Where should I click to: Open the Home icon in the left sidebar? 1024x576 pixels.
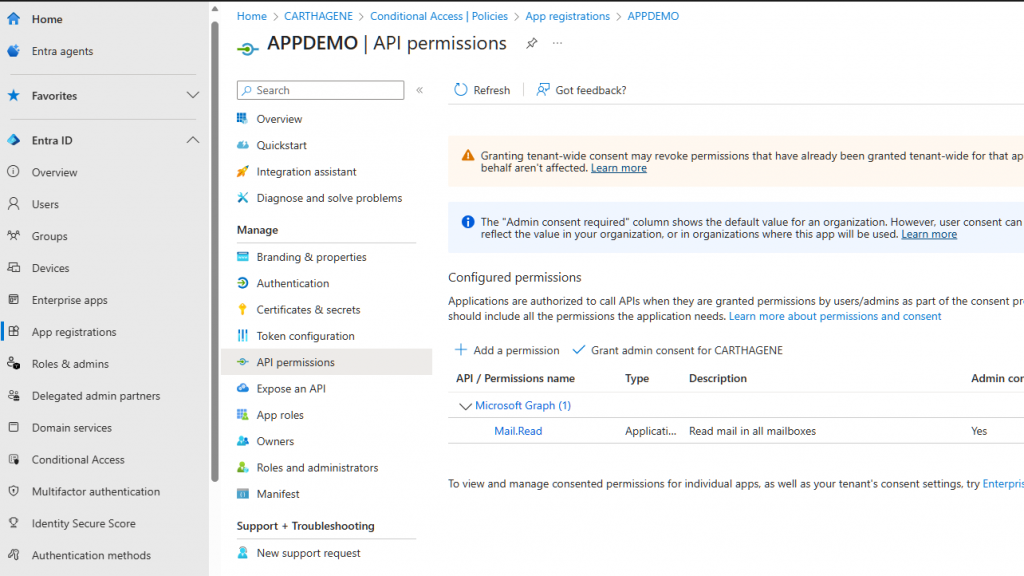pos(12,18)
